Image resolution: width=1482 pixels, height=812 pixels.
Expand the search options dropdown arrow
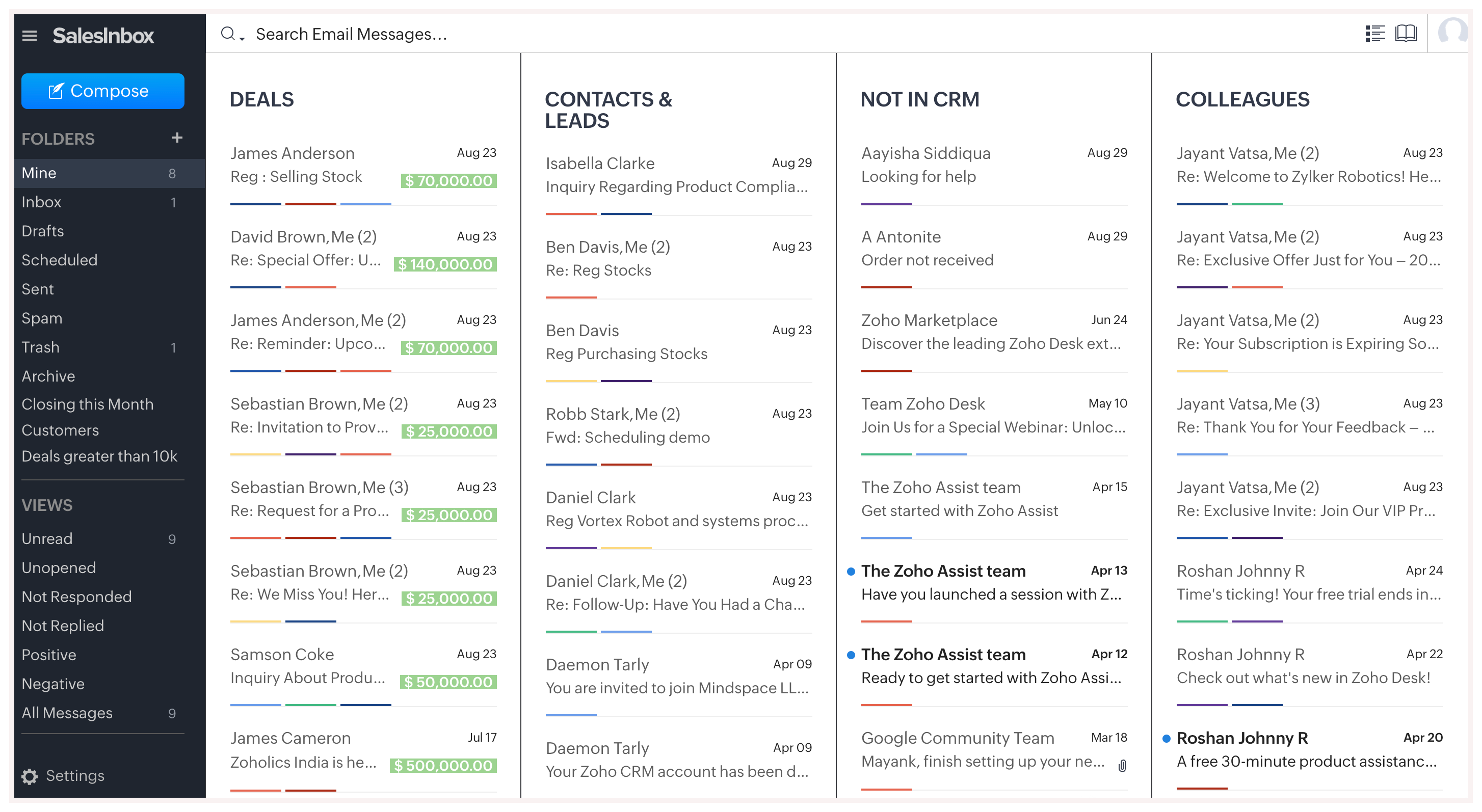(242, 38)
